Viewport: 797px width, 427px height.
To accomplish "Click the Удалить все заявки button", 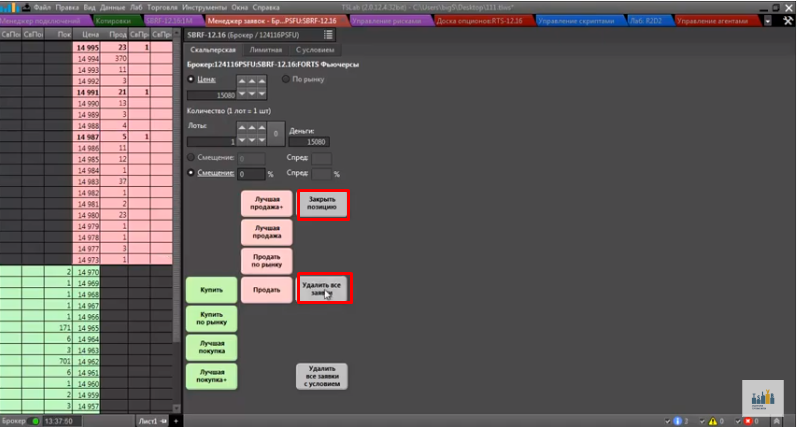I will click(x=322, y=289).
